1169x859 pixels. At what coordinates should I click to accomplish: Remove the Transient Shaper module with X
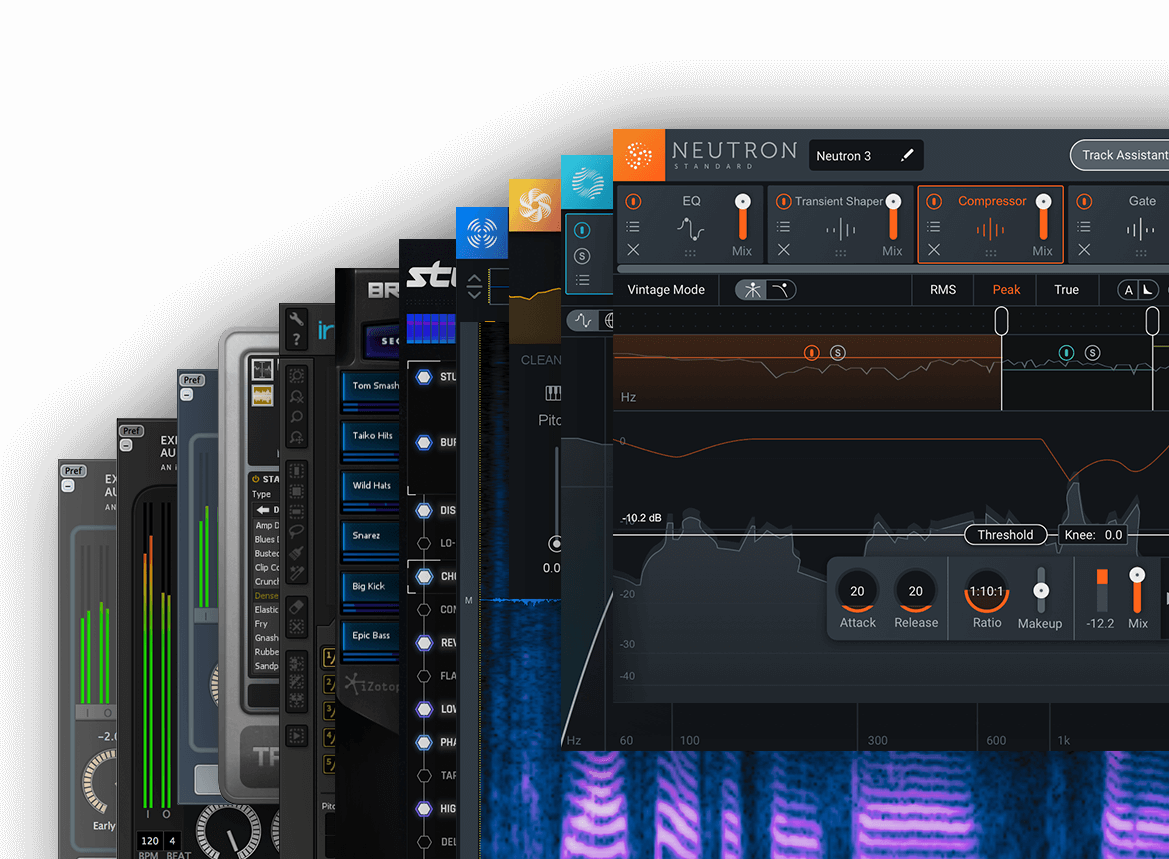[784, 250]
